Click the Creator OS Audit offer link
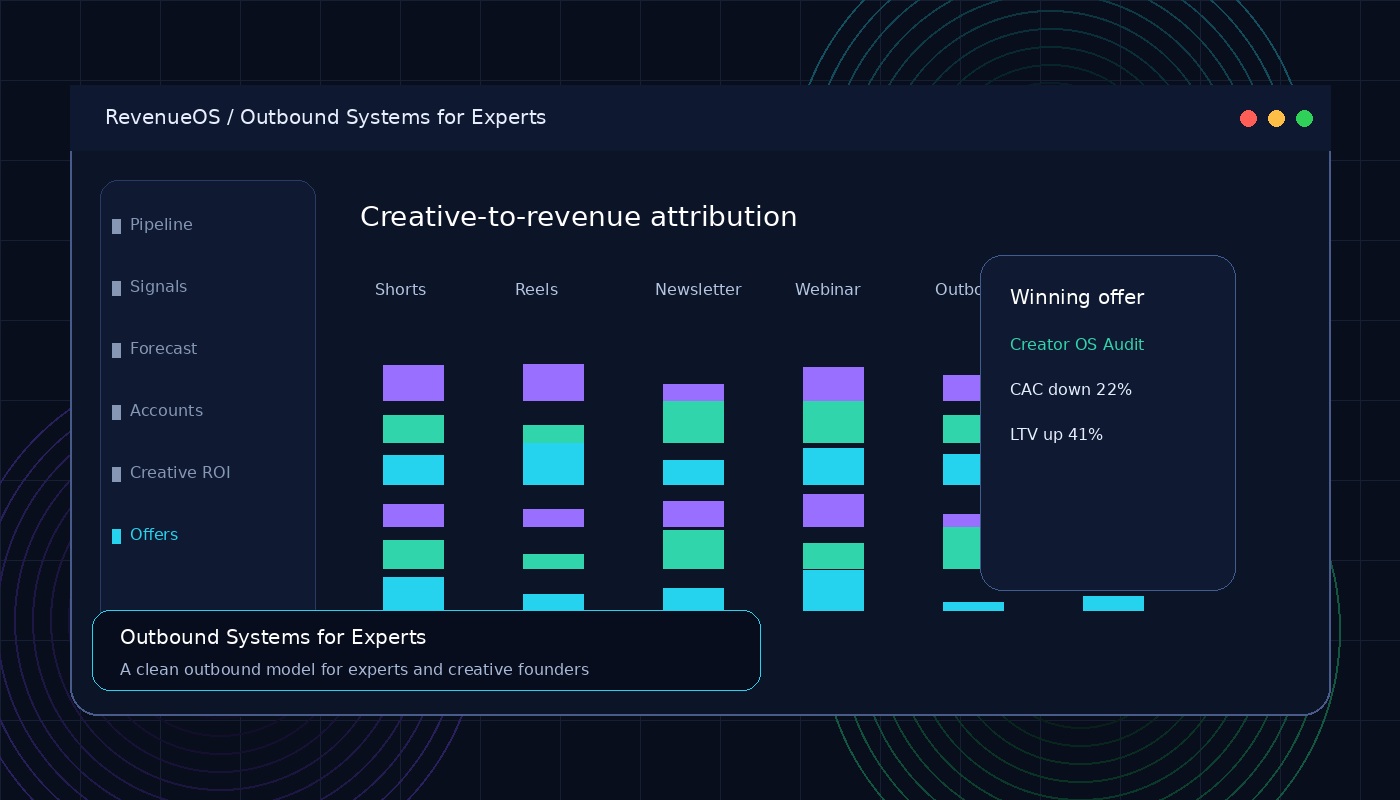Viewport: 1400px width, 800px height. click(1077, 345)
